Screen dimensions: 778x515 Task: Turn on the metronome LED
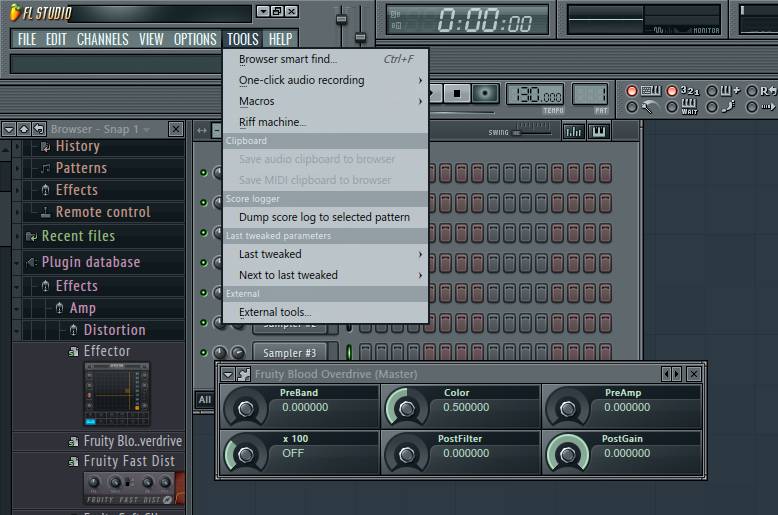pyautogui.click(x=632, y=107)
